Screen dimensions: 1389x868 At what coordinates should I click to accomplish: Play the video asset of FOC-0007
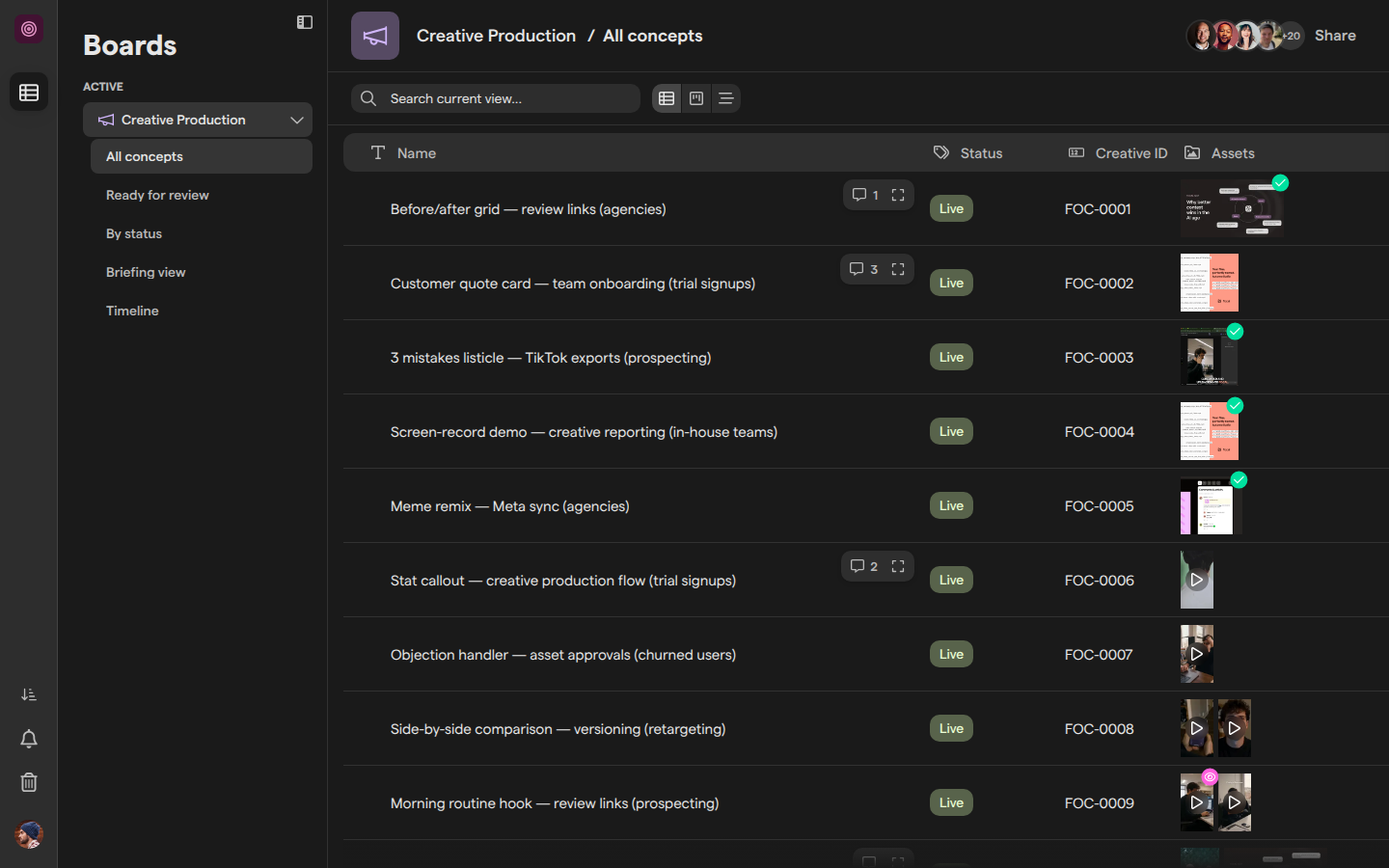(x=1197, y=654)
